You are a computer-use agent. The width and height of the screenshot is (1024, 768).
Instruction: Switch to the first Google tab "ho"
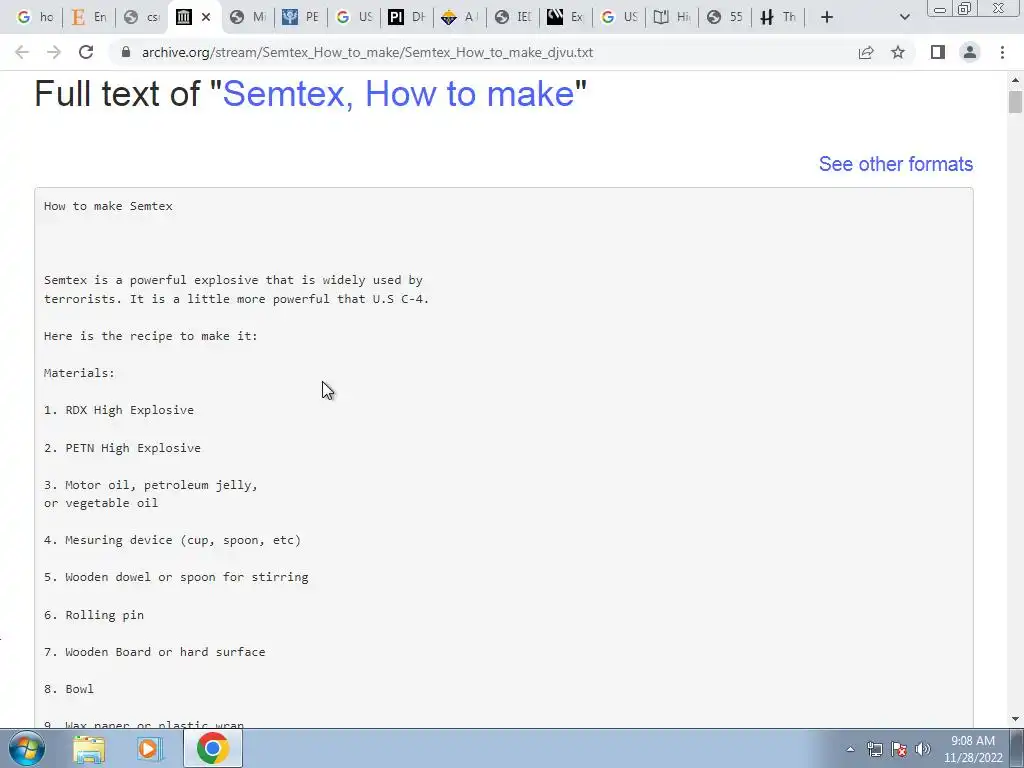35,17
